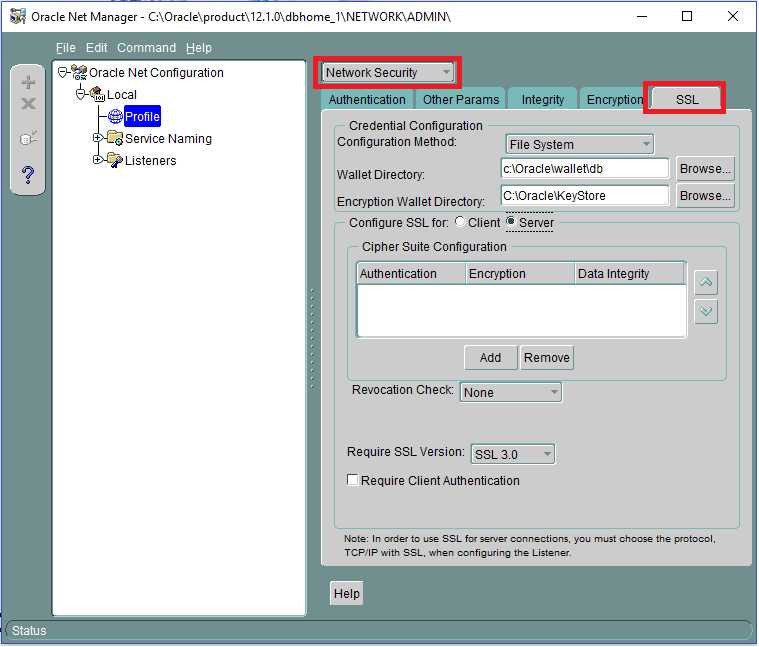Open the Require SSL Version dropdown
Screen dimensions: 759x647
click(x=513, y=454)
